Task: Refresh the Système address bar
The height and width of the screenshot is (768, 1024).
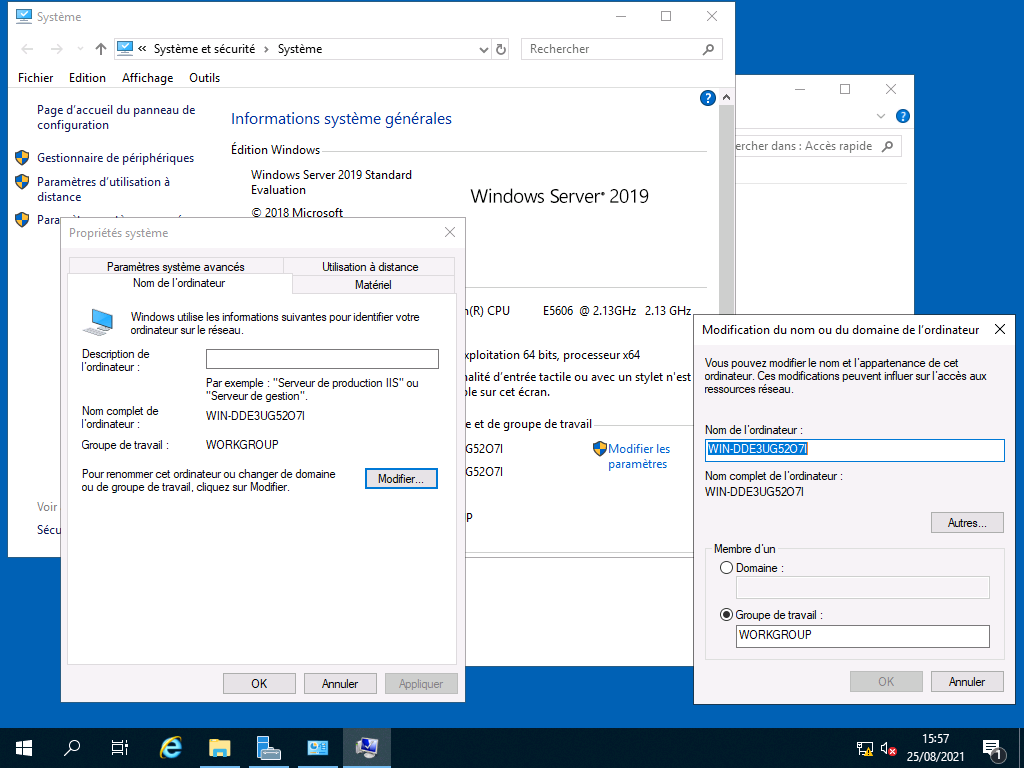Action: [501, 49]
